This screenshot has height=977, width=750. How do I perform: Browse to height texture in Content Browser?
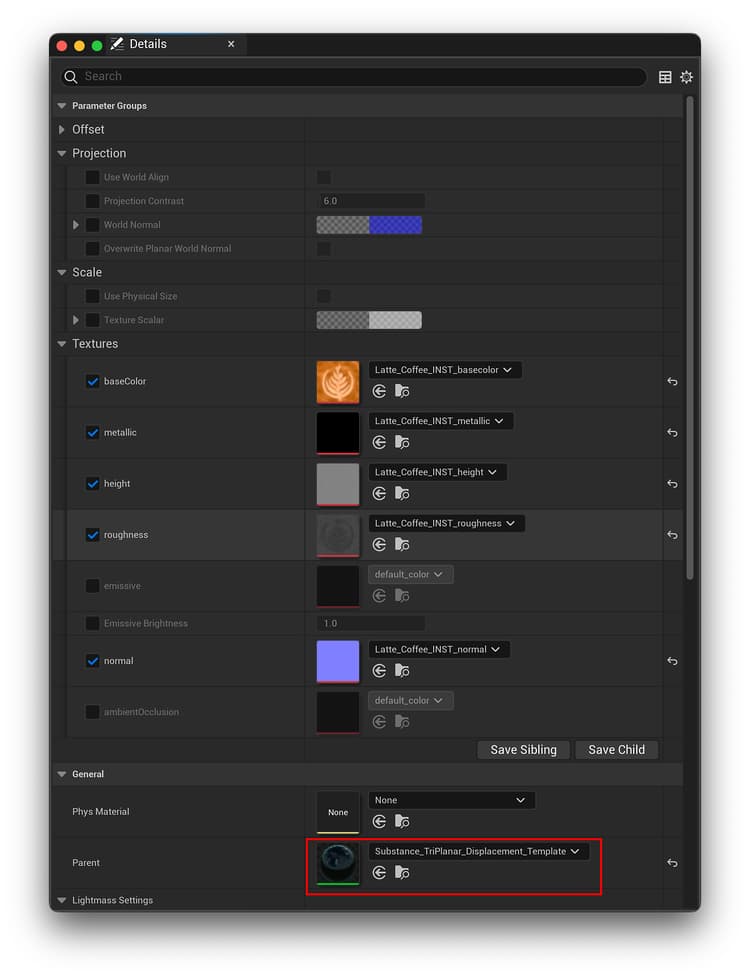click(402, 493)
